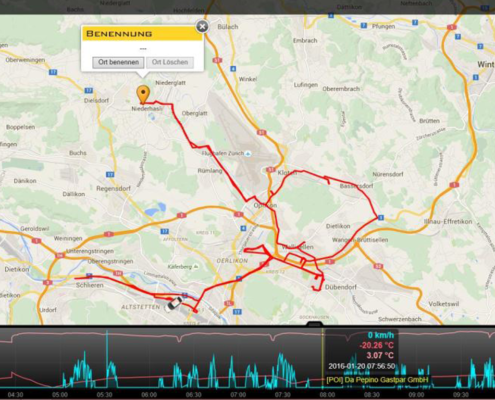Screen dimensions: 495x400
Task: Click the Ort Löschen button
Action: 170,62
